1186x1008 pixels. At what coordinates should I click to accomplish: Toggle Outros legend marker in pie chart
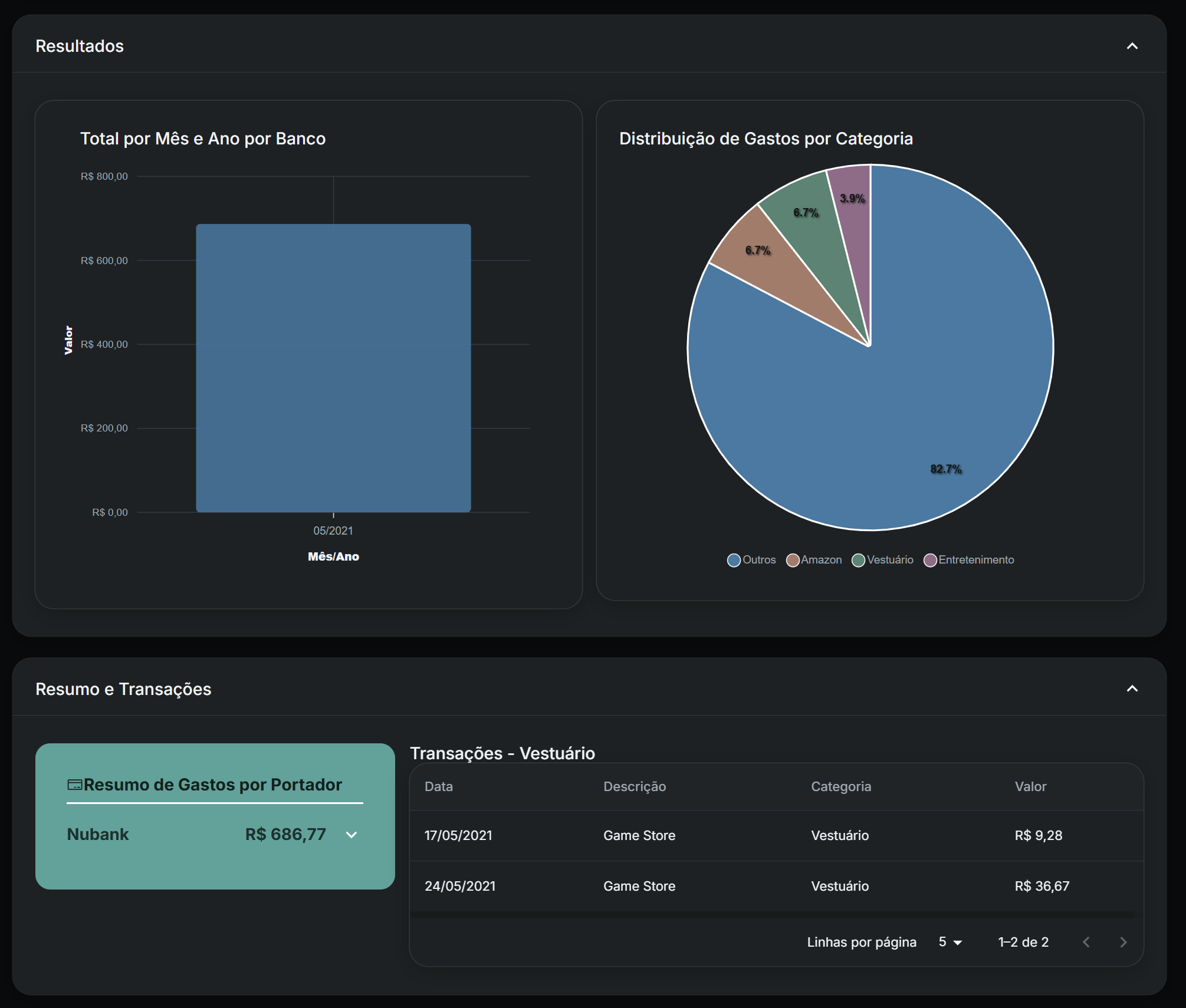(x=734, y=560)
